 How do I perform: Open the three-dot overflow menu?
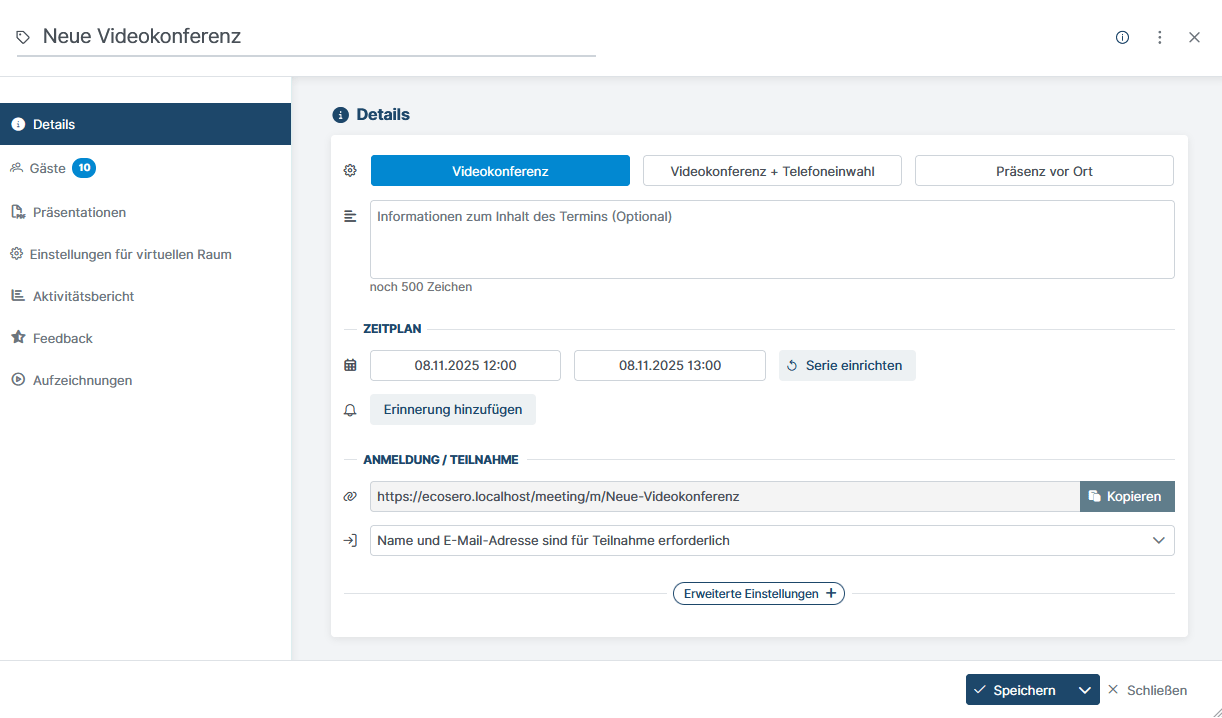pos(1159,36)
